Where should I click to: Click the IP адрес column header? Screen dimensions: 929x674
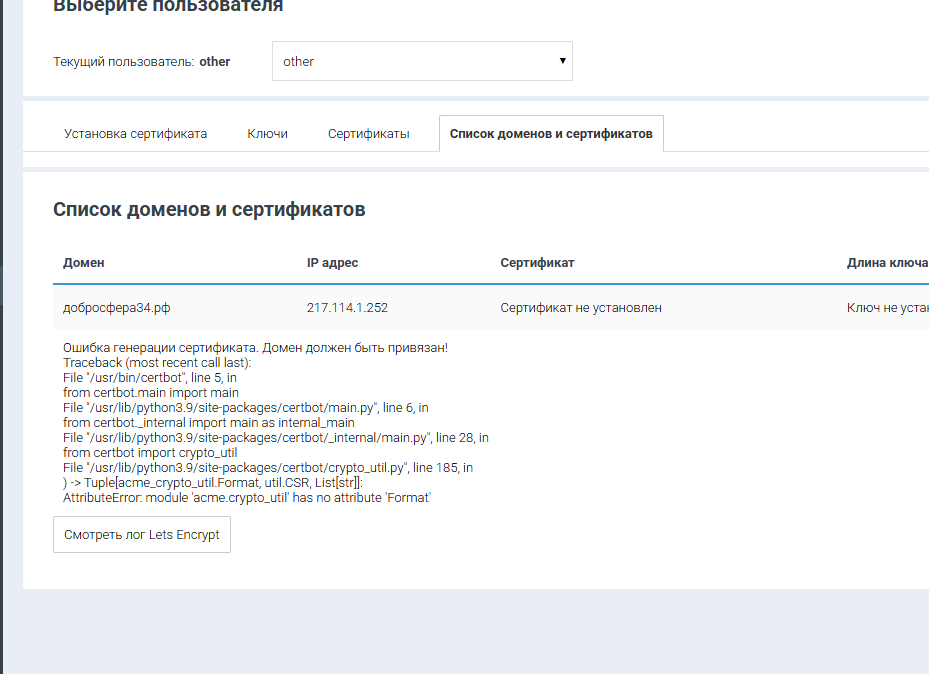click(332, 263)
